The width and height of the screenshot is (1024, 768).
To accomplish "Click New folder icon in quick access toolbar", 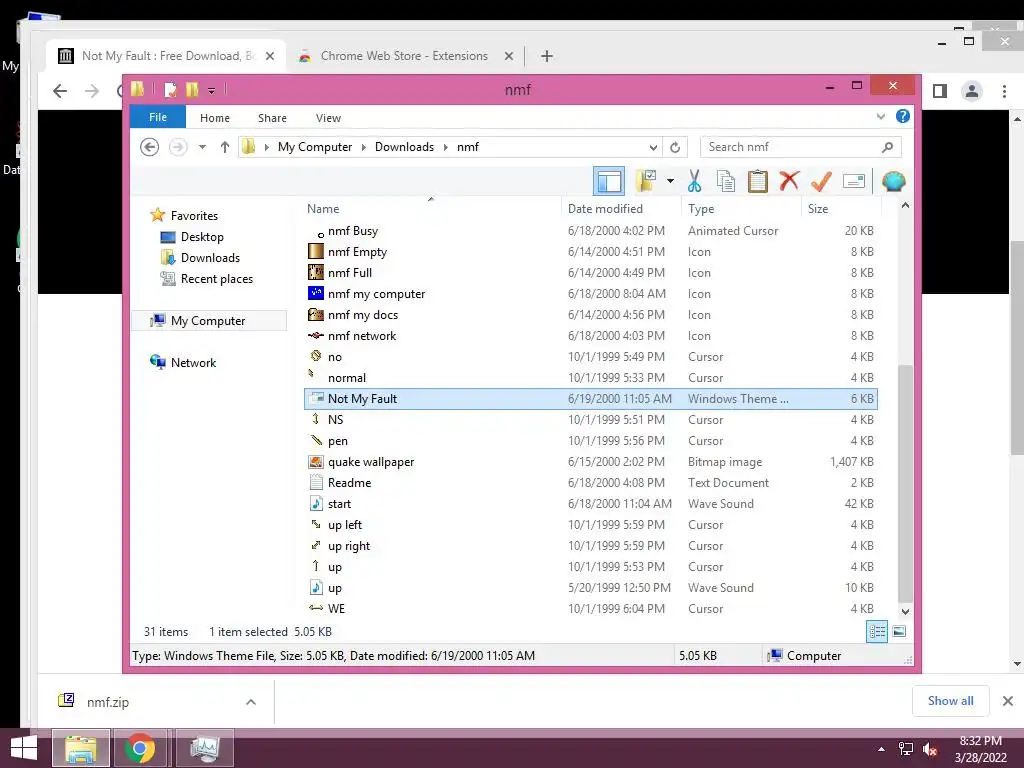I will point(192,89).
